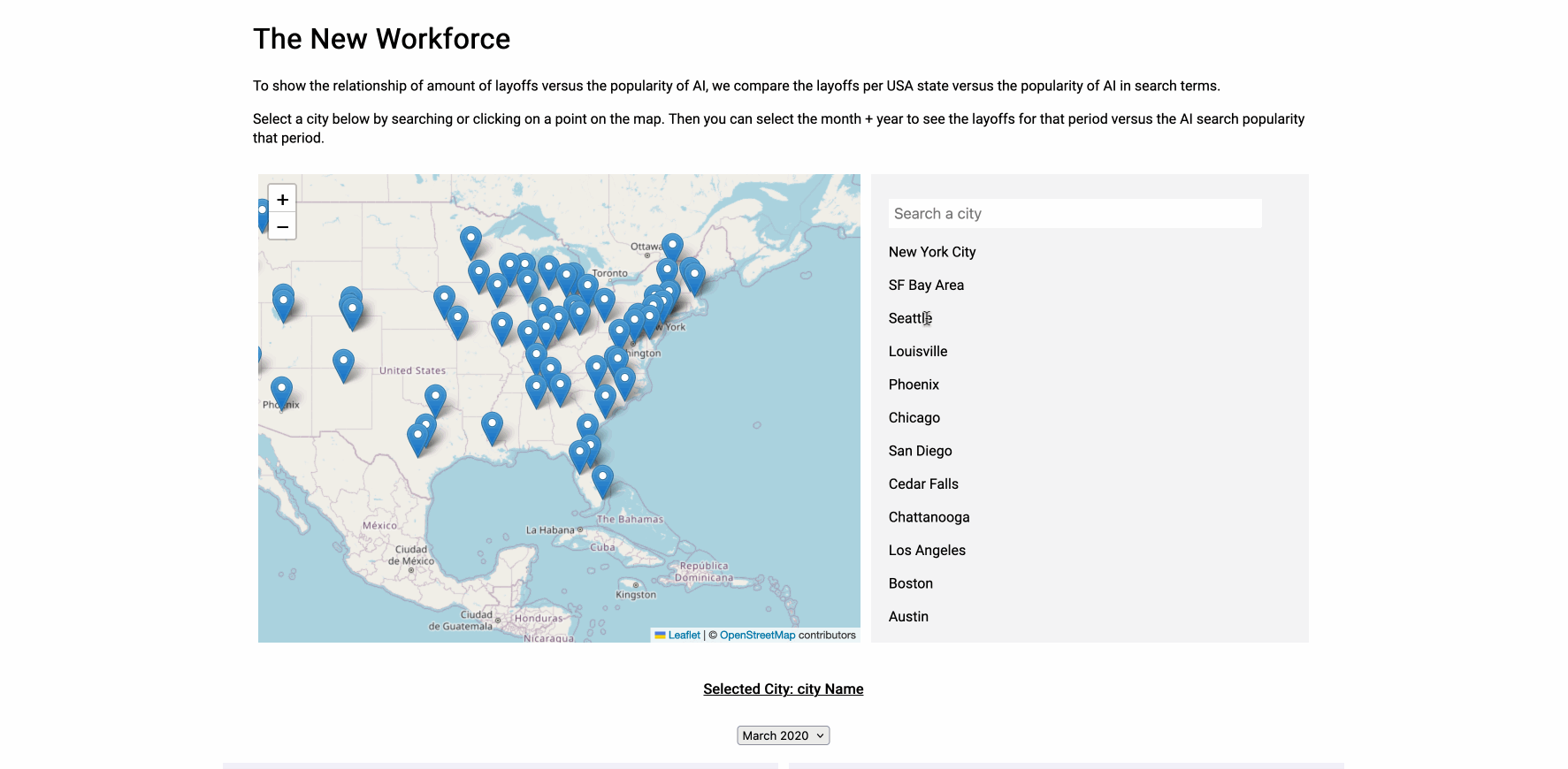Open the OpenStreetMap link
This screenshot has width=1568, height=769.
click(757, 636)
